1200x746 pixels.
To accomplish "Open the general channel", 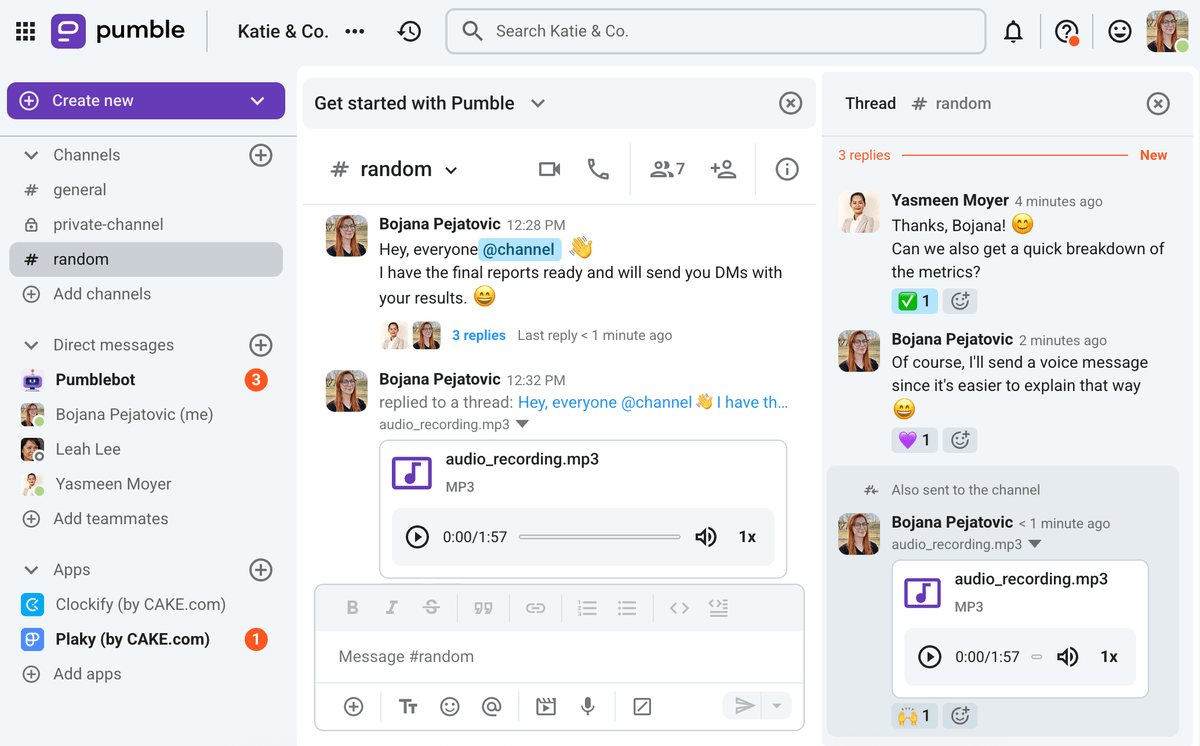I will (80, 190).
